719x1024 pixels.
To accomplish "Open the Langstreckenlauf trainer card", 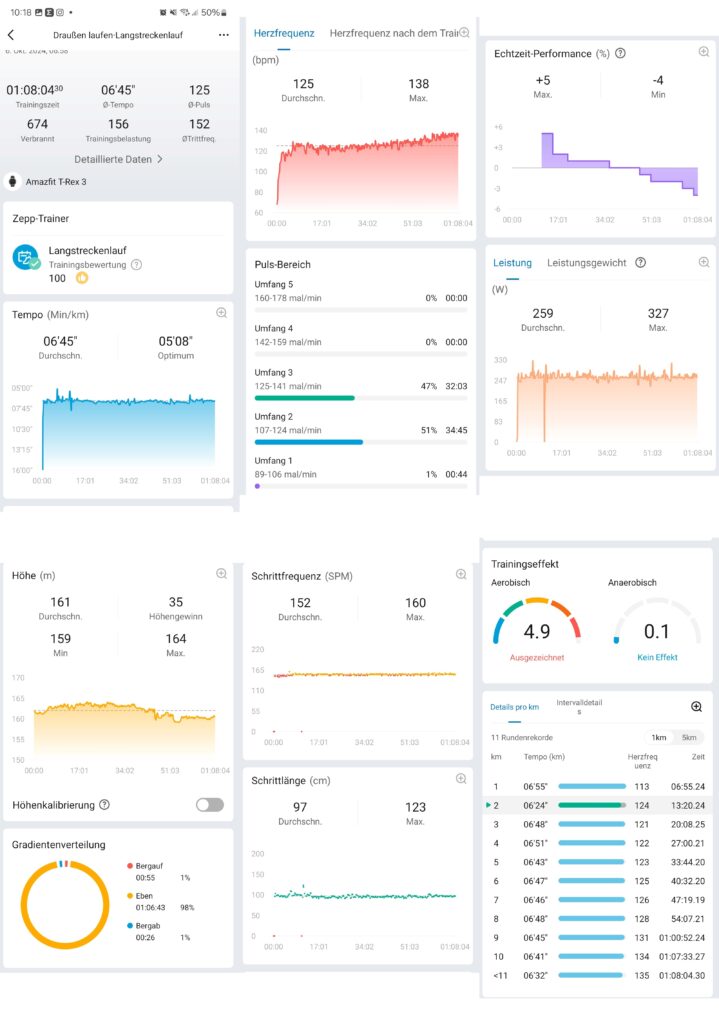I will (118, 263).
